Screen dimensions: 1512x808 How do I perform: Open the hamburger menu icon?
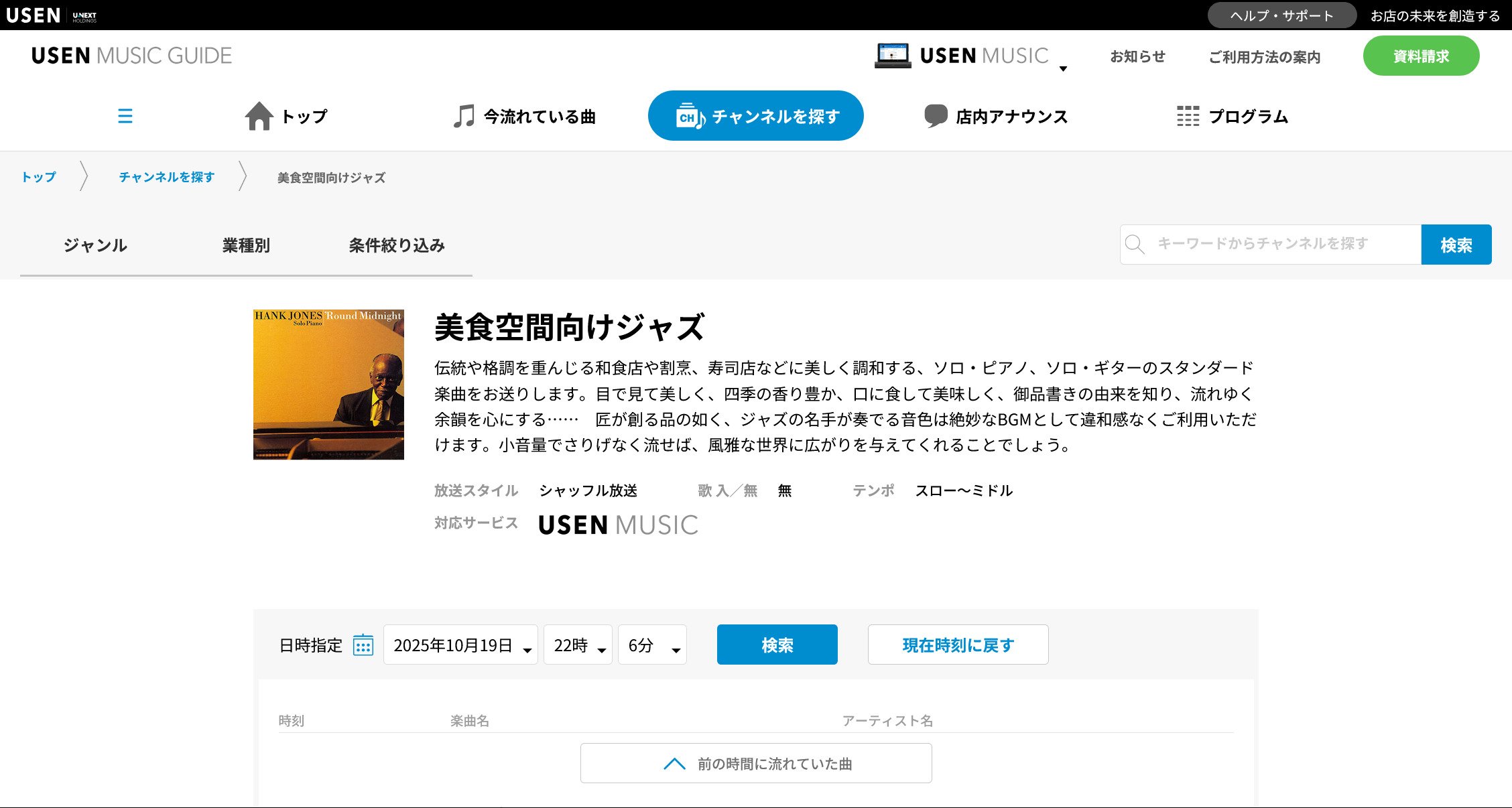pos(125,116)
